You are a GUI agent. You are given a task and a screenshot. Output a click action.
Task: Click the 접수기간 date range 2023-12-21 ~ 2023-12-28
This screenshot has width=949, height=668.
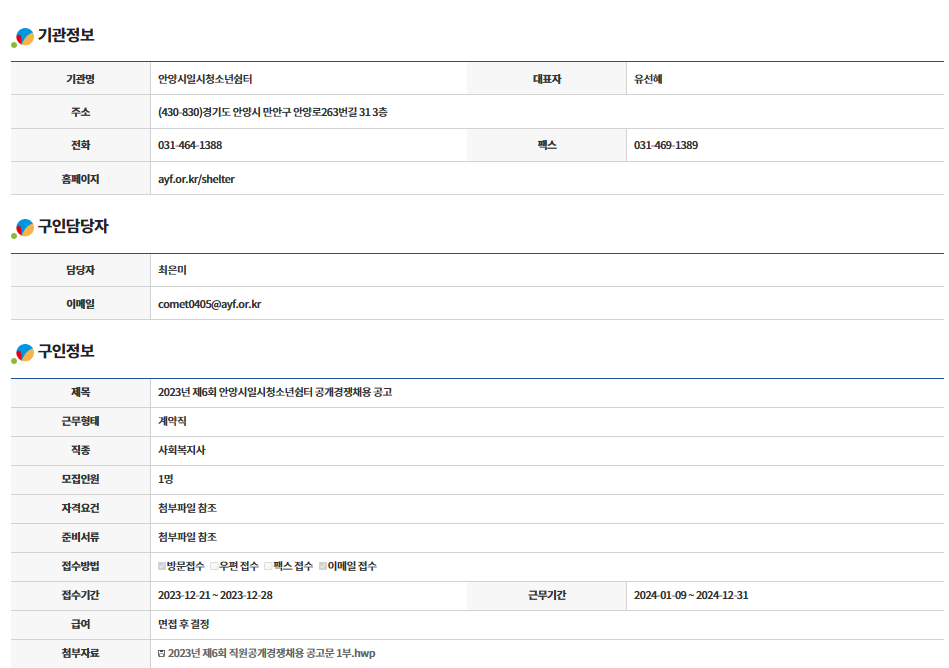tap(215, 596)
